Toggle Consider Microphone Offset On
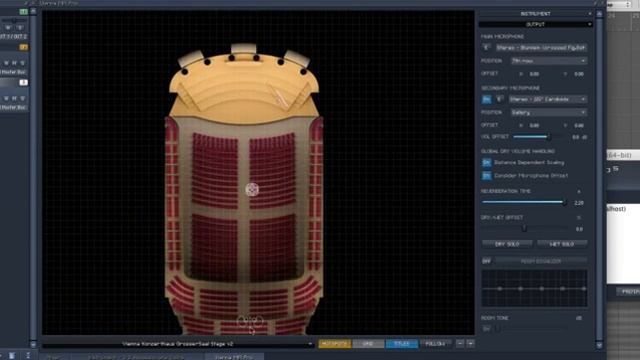 [x=487, y=176]
